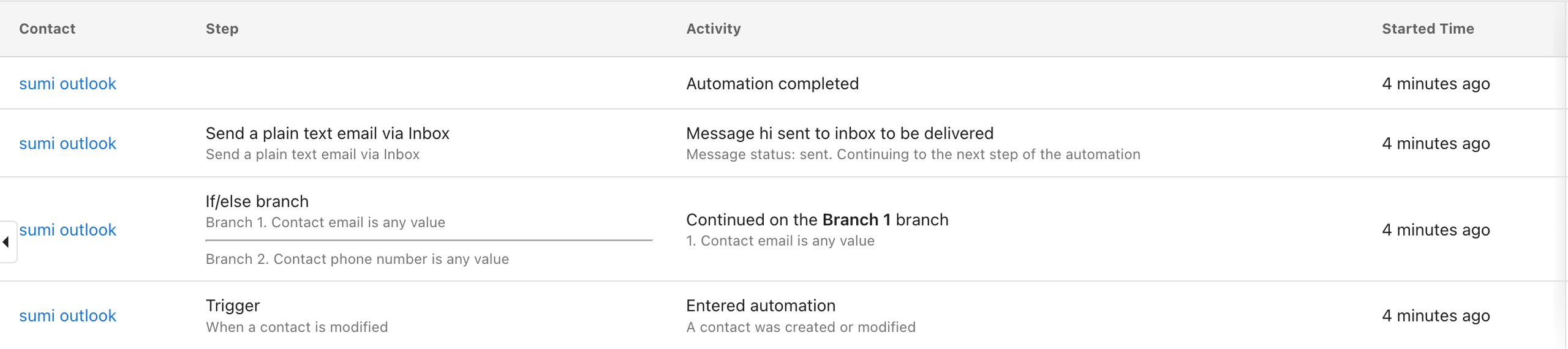Click 'Branch 1. Contact email is any value'

(325, 222)
